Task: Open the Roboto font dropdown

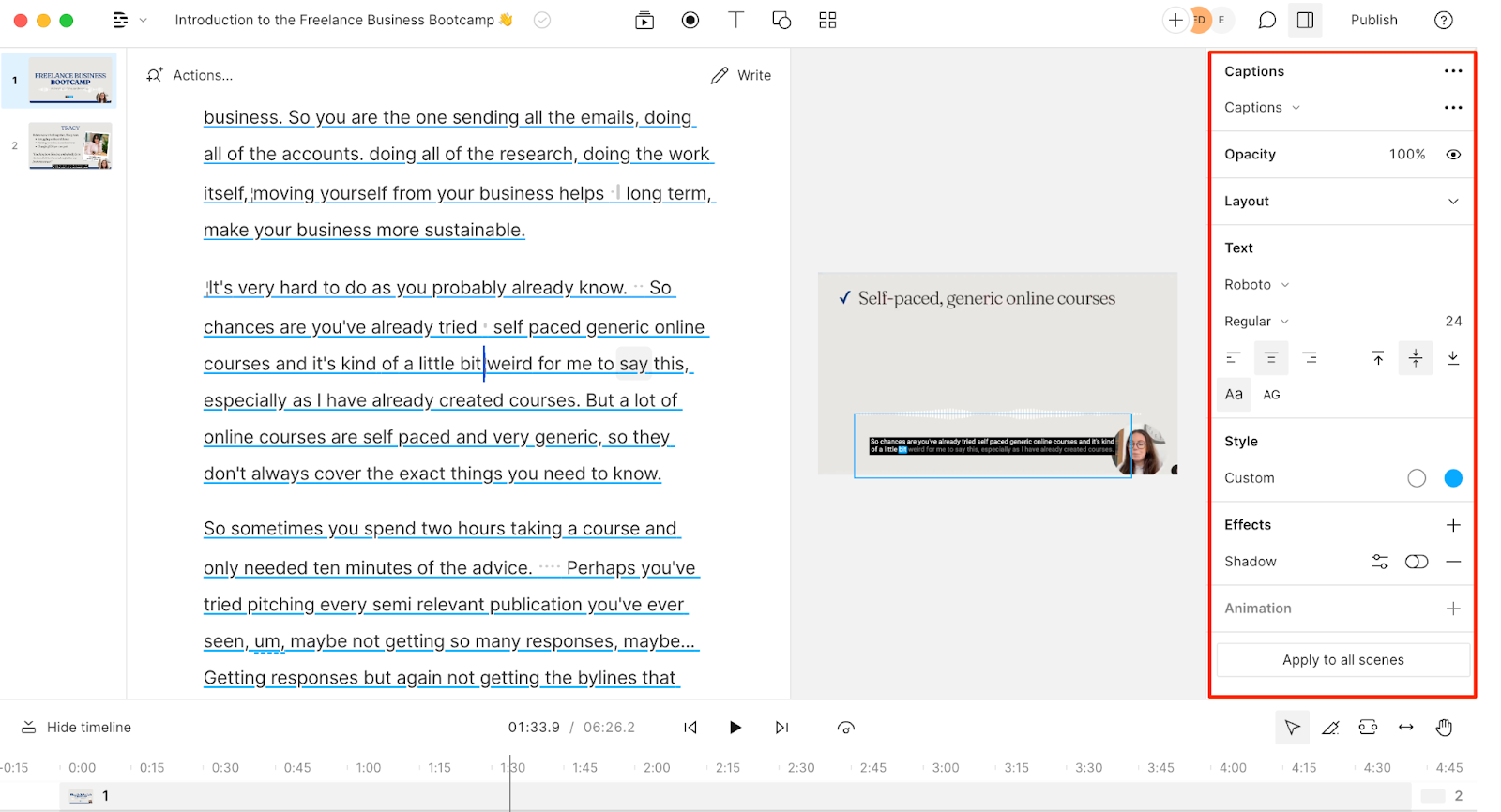Action: click(1257, 285)
